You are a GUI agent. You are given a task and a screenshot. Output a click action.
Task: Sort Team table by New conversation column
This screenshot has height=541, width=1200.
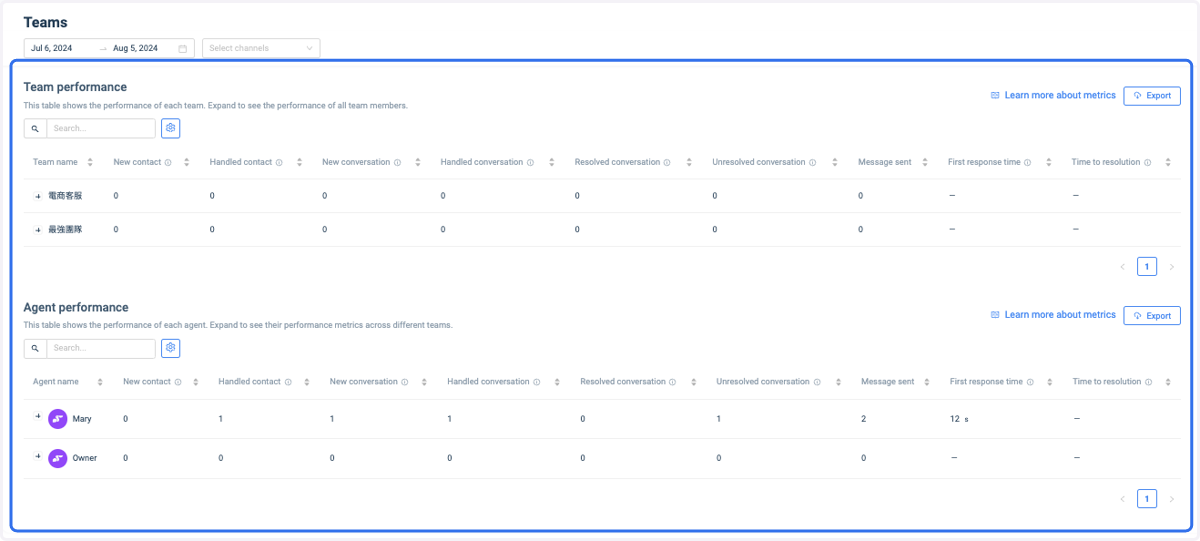[417, 162]
